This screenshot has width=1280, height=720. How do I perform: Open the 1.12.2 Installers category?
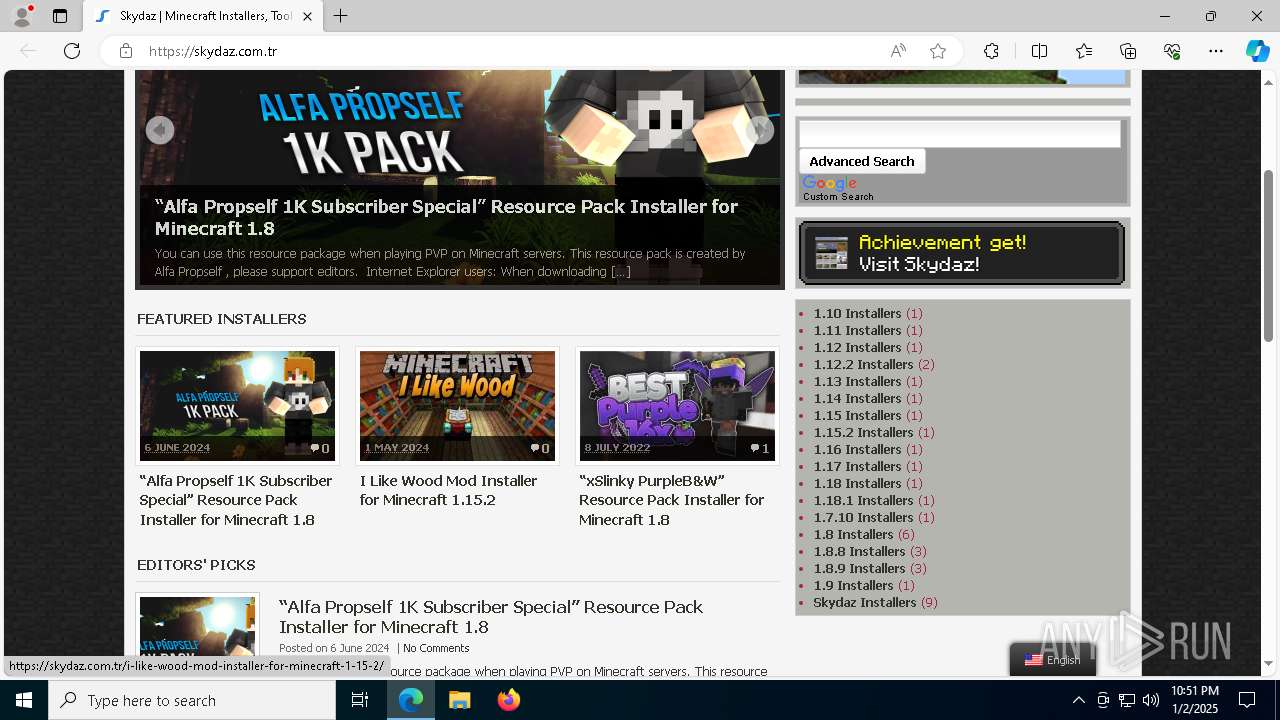tap(863, 364)
